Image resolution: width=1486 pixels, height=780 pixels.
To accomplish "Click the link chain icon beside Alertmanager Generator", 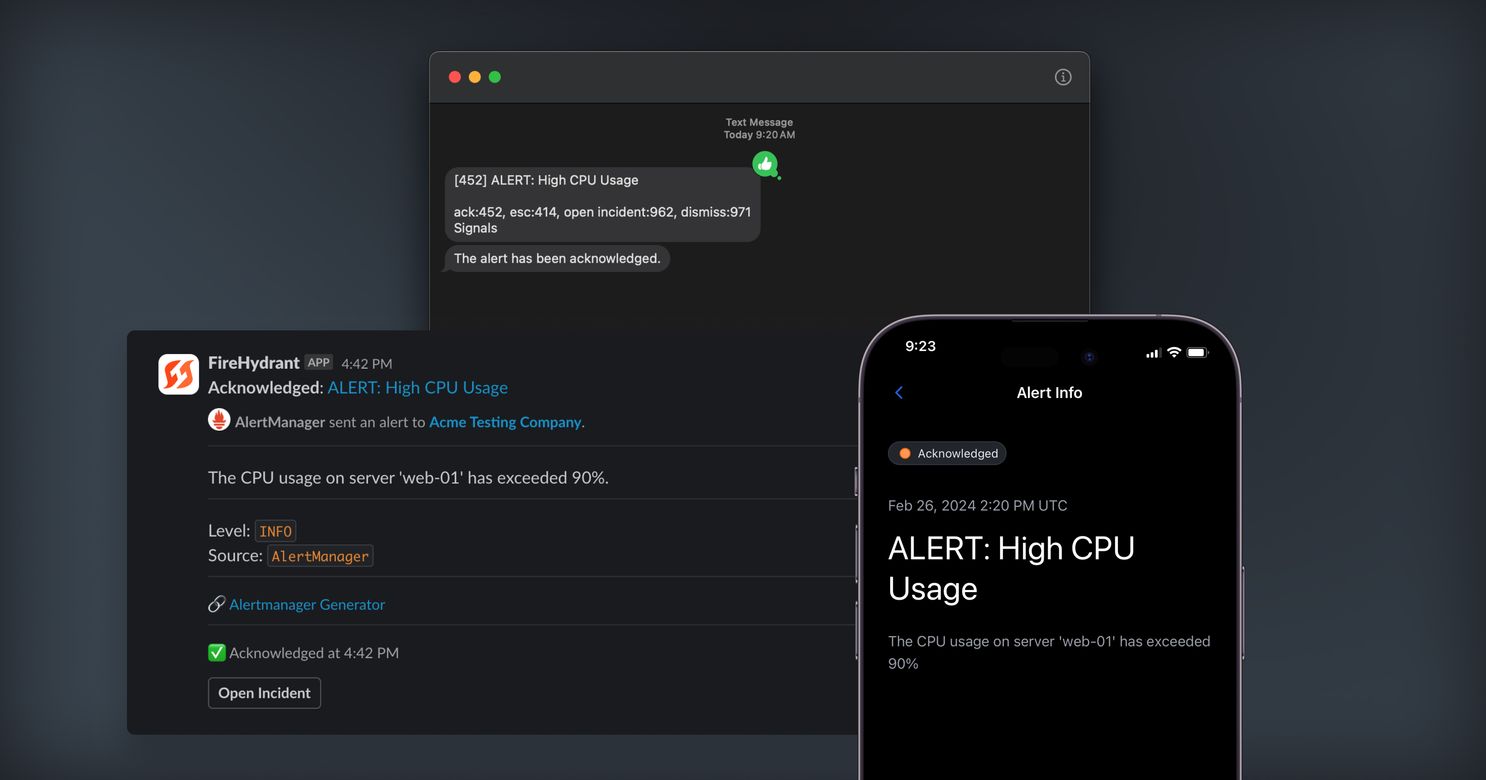I will [x=216, y=604].
